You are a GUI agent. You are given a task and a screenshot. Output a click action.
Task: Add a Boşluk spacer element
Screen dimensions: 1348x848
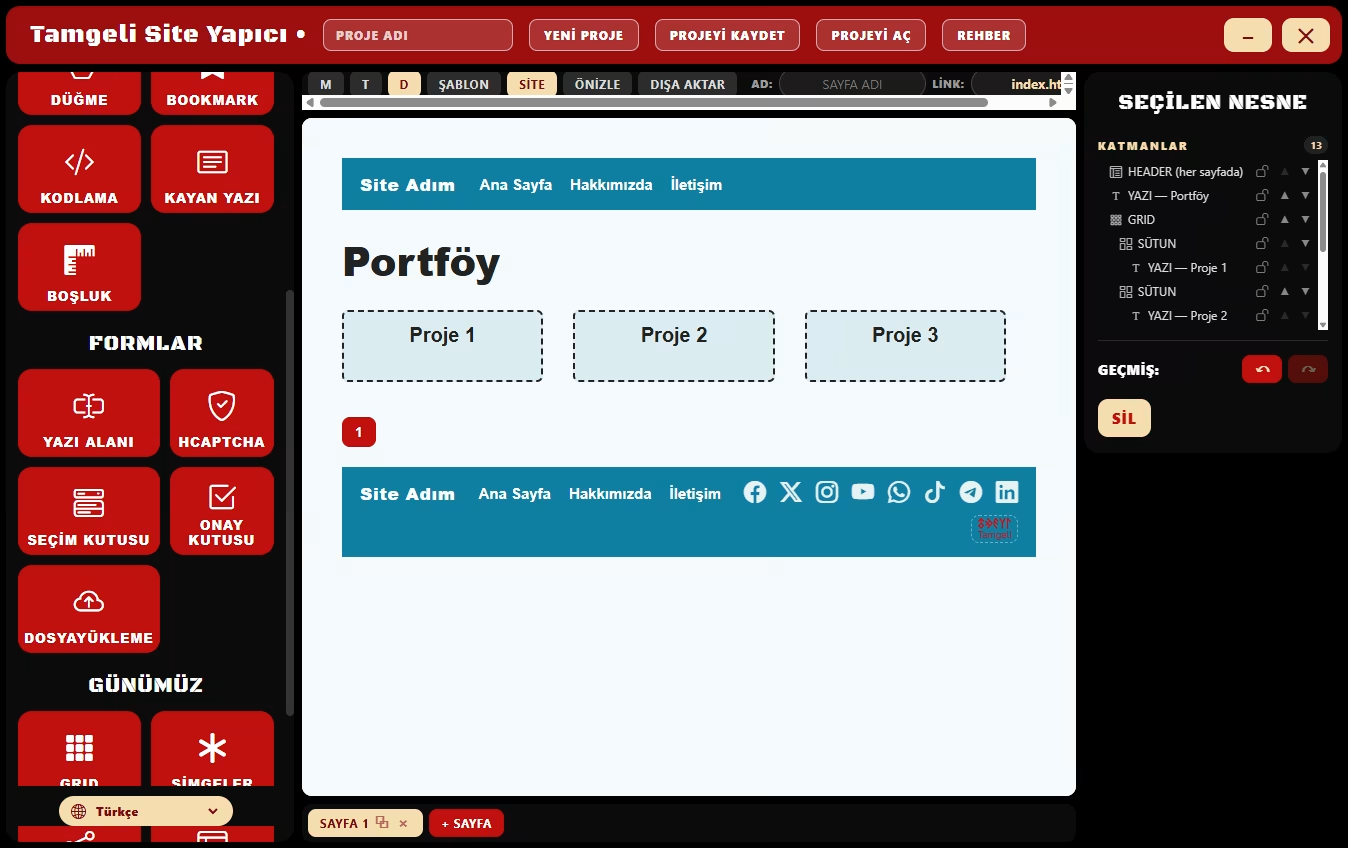(79, 267)
